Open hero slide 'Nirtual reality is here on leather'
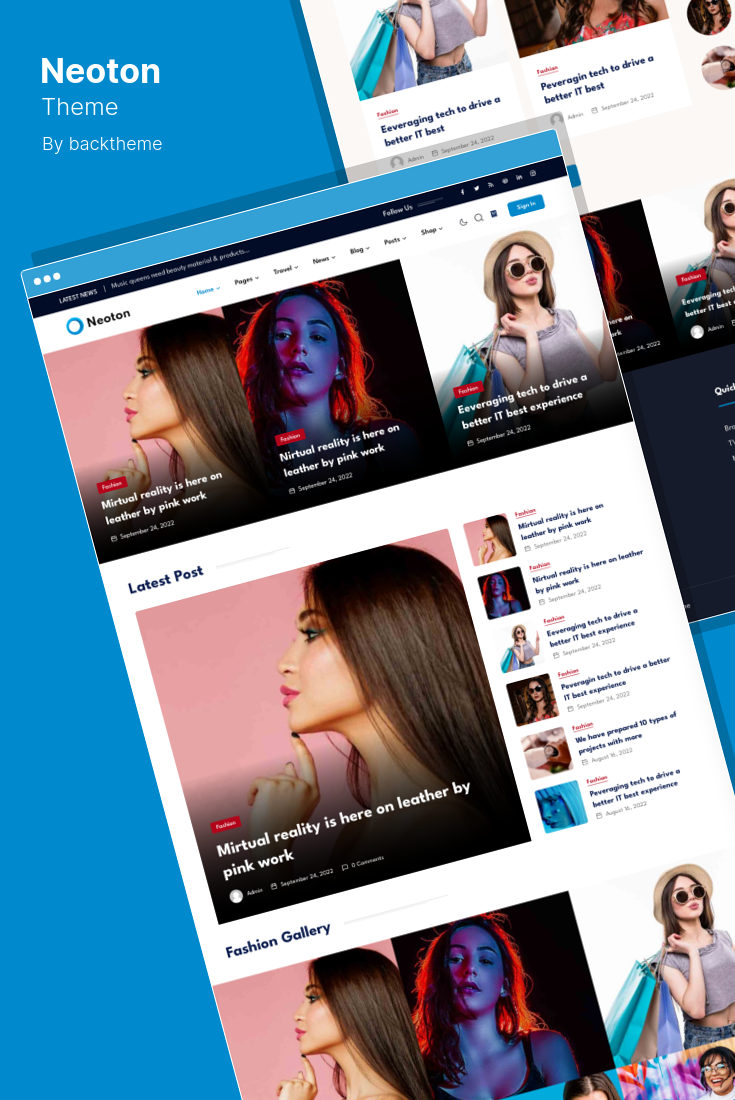Viewport: 735px width, 1100px height. coord(339,450)
